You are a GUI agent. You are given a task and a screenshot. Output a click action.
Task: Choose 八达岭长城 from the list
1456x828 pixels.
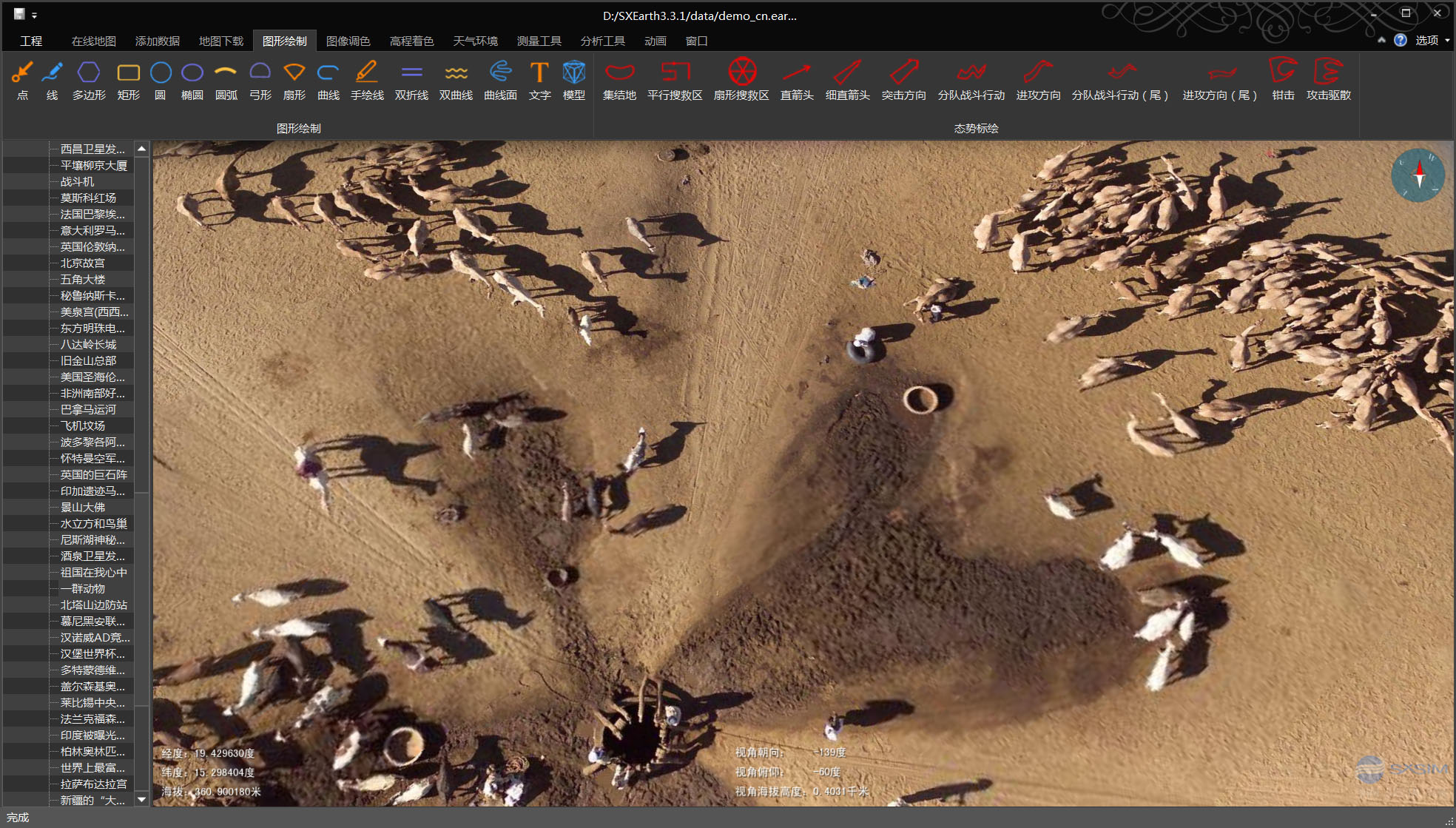[x=88, y=345]
